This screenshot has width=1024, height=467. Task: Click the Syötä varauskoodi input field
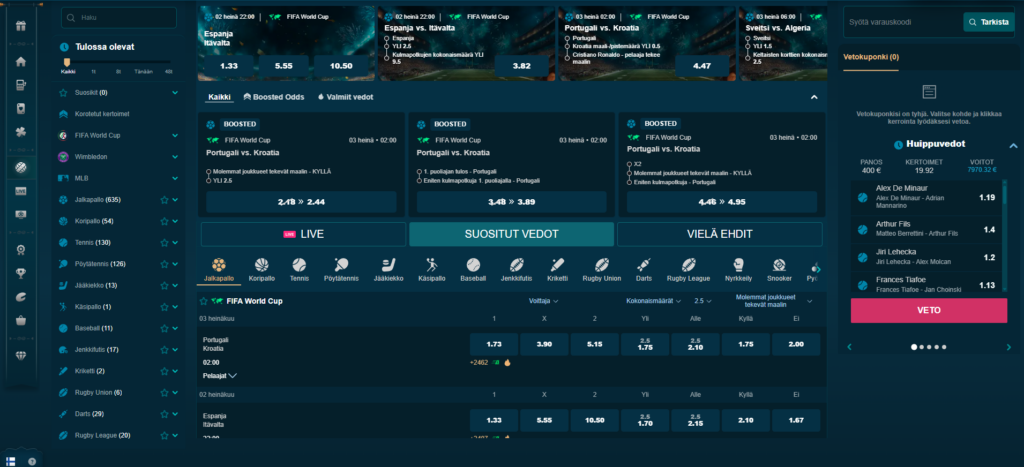coord(903,22)
